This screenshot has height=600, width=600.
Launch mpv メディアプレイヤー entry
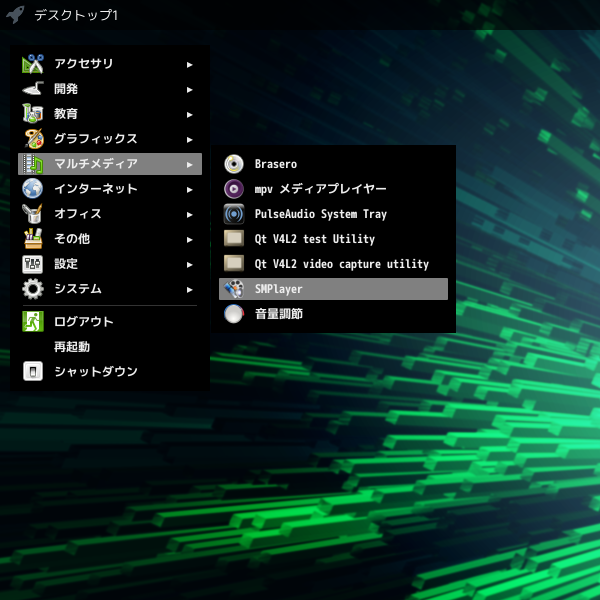point(333,189)
